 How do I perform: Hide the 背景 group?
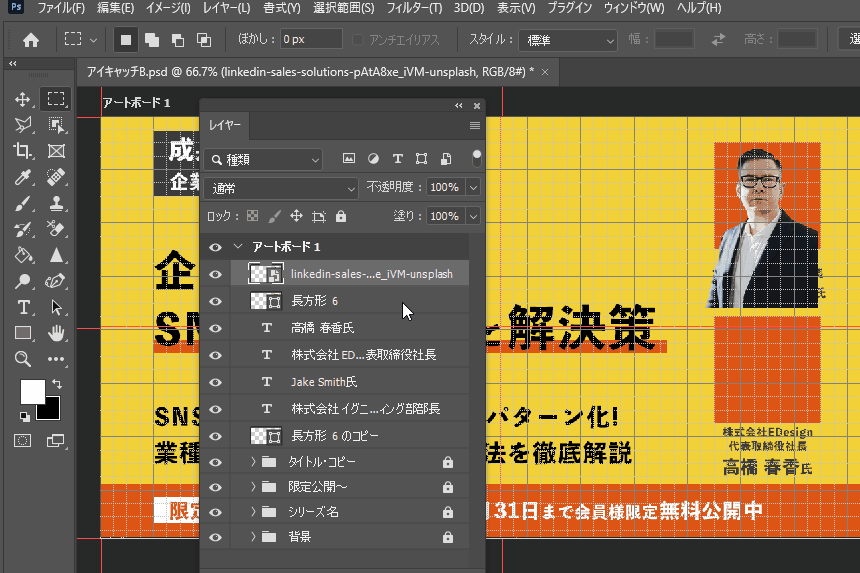click(216, 537)
